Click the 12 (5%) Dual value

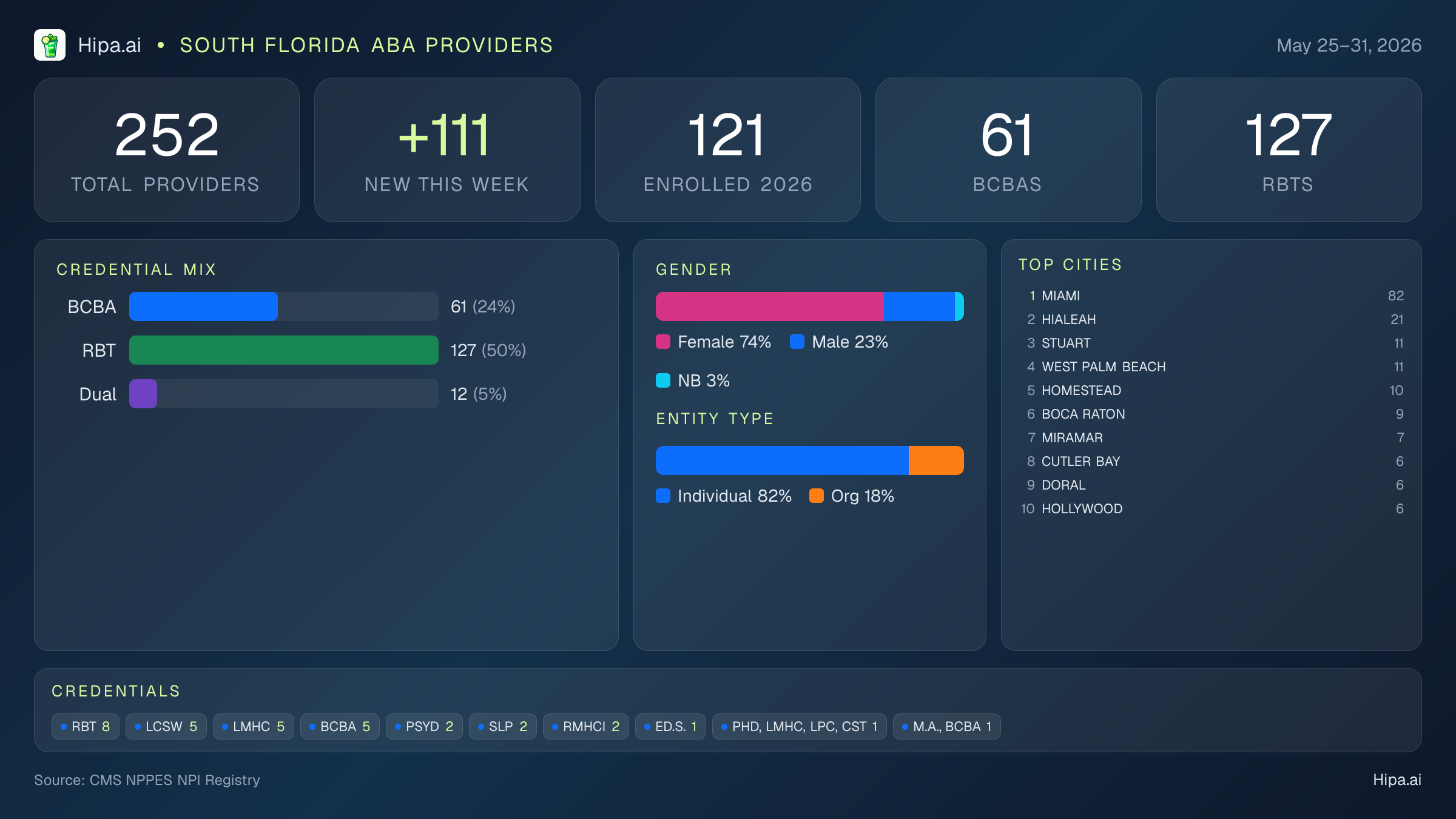tap(479, 394)
